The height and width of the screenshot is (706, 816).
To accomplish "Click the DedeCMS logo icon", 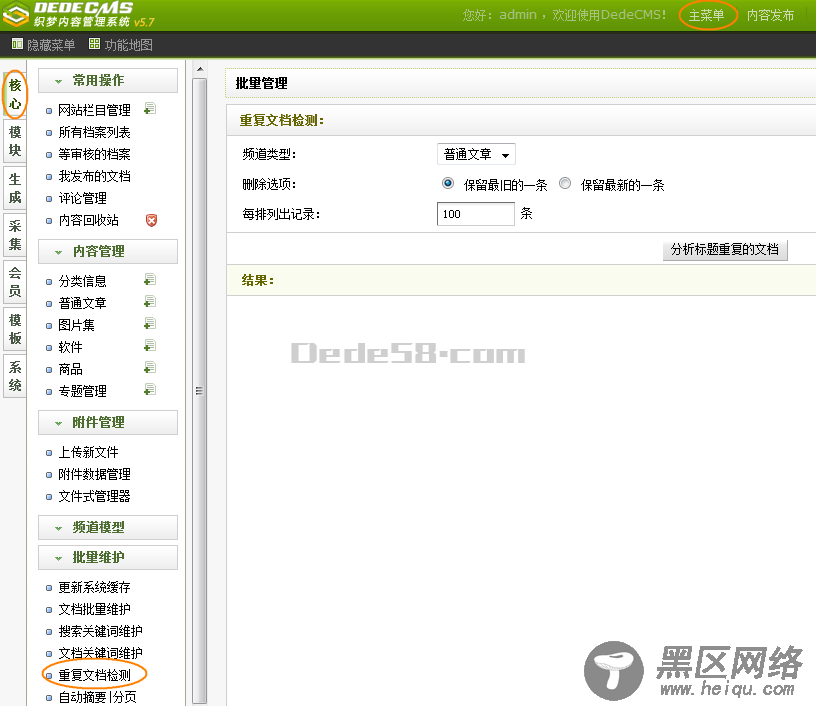I will [x=16, y=14].
